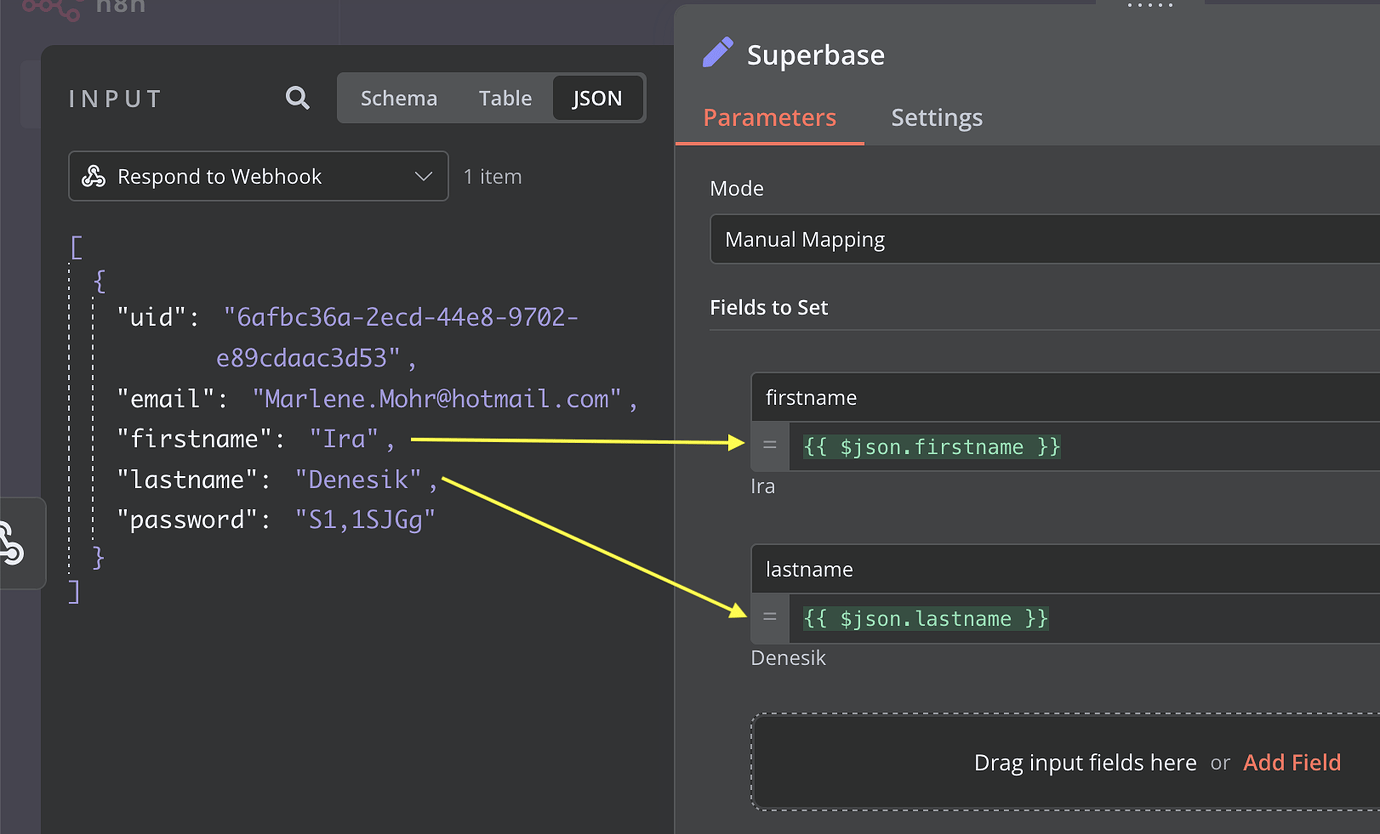Toggle firstname equals expression mode
The height and width of the screenshot is (834, 1380).
pyautogui.click(x=769, y=446)
